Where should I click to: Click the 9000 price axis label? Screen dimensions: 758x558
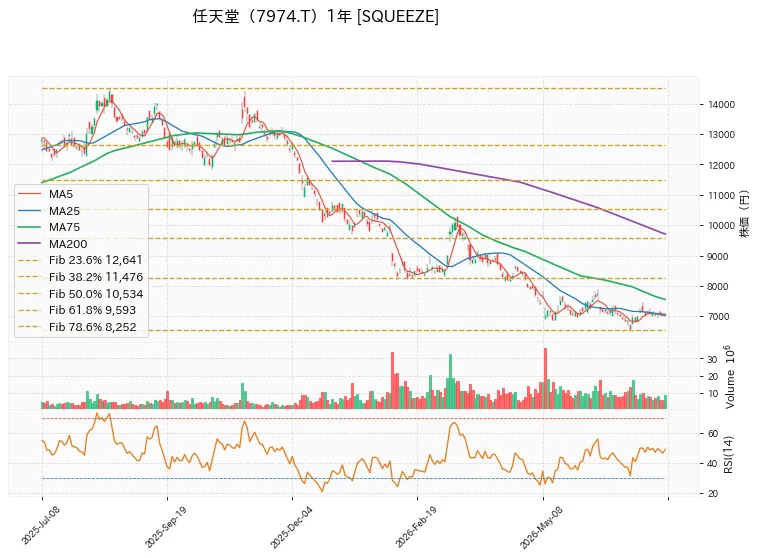(x=718, y=256)
